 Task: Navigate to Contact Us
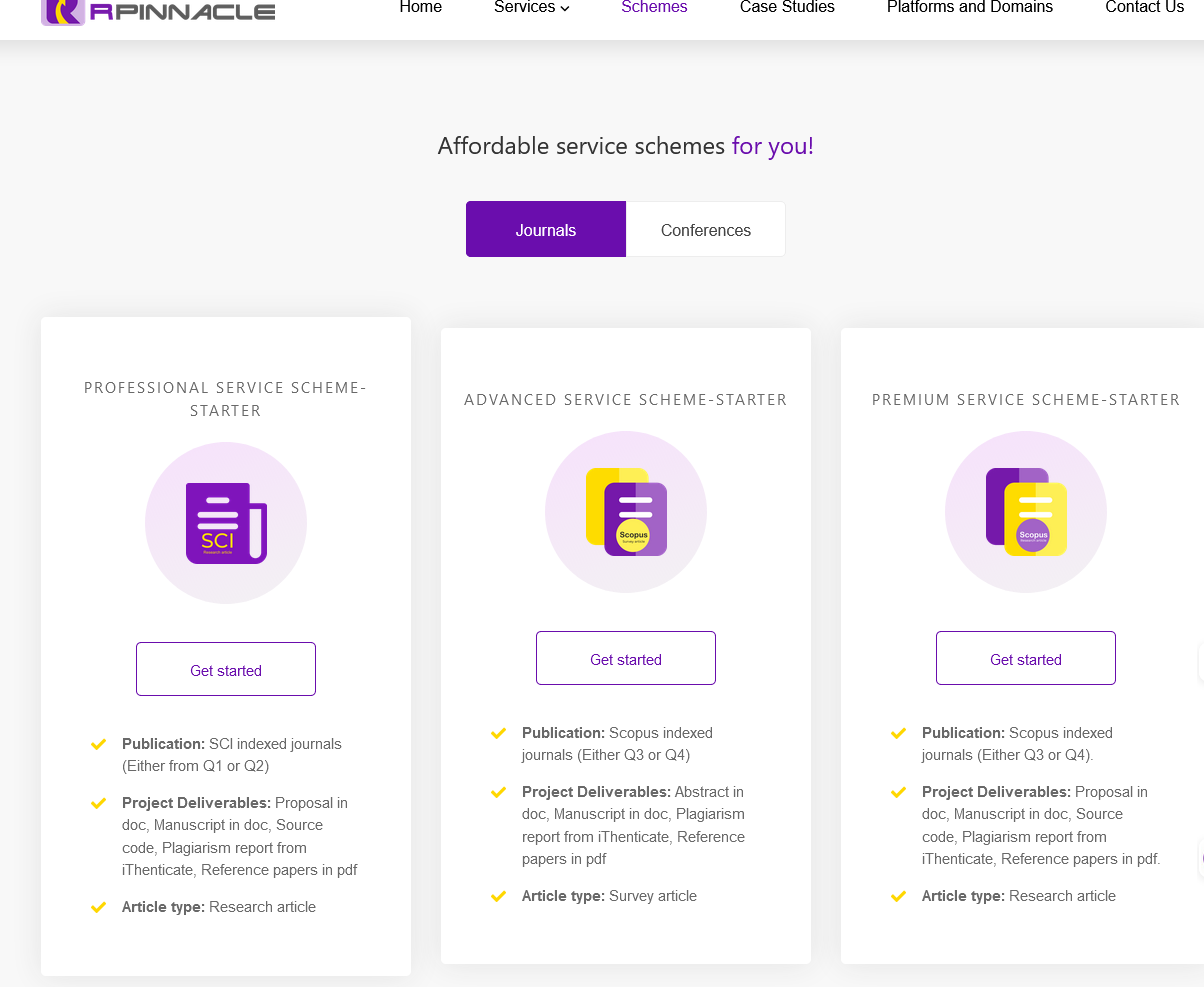coord(1144,8)
